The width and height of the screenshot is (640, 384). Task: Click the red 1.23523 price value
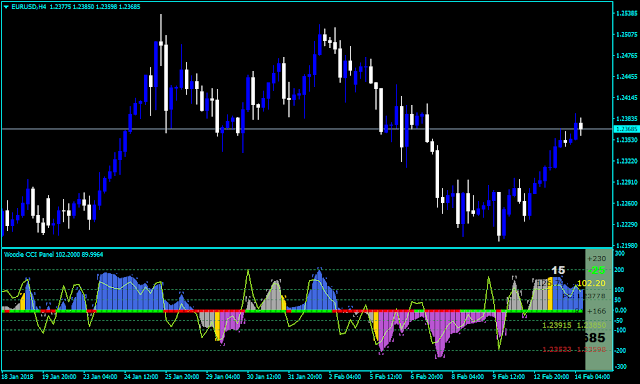click(557, 350)
